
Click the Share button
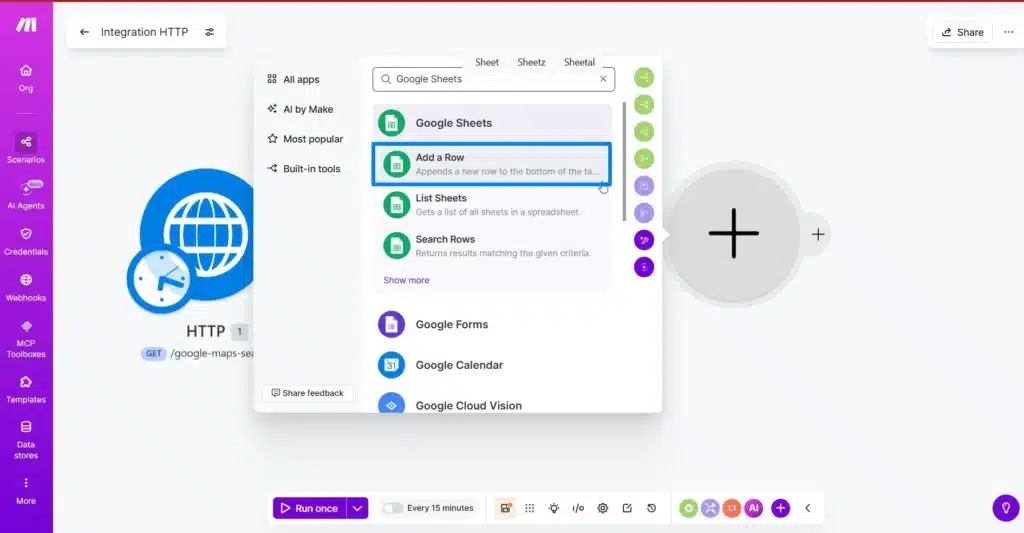[963, 32]
